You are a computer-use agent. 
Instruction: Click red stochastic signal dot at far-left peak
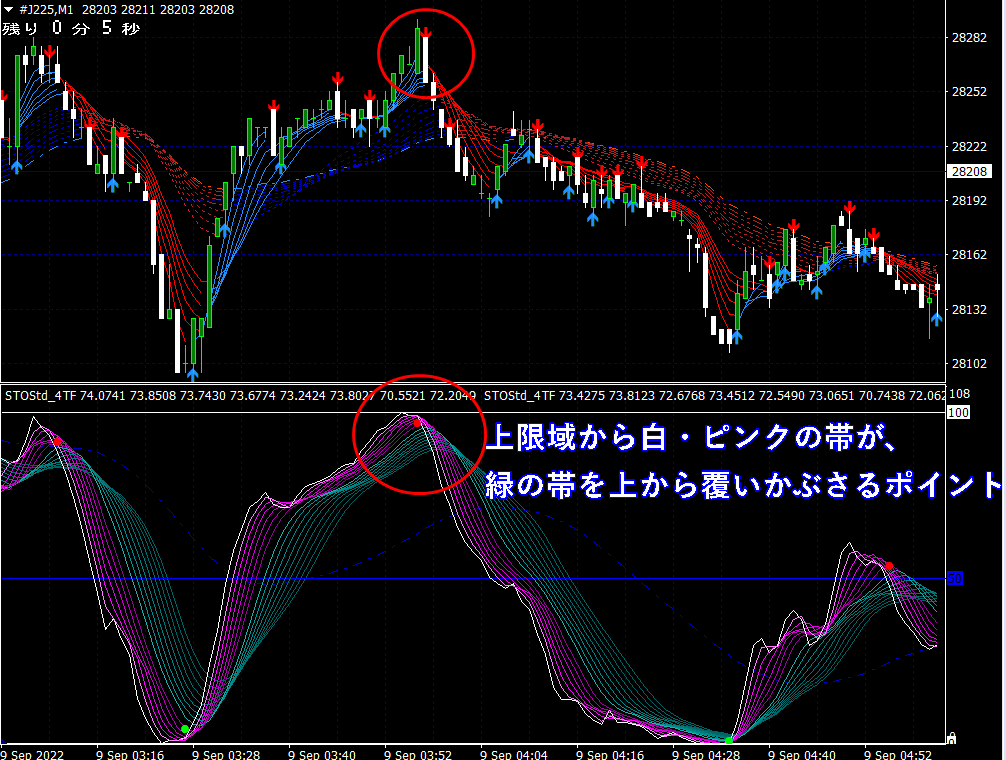click(x=57, y=442)
